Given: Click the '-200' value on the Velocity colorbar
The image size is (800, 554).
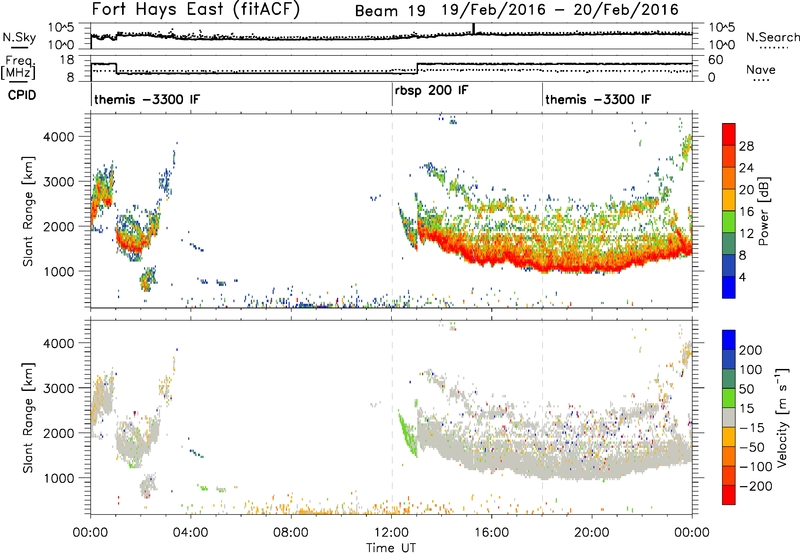Looking at the screenshot, I should click(x=756, y=487).
